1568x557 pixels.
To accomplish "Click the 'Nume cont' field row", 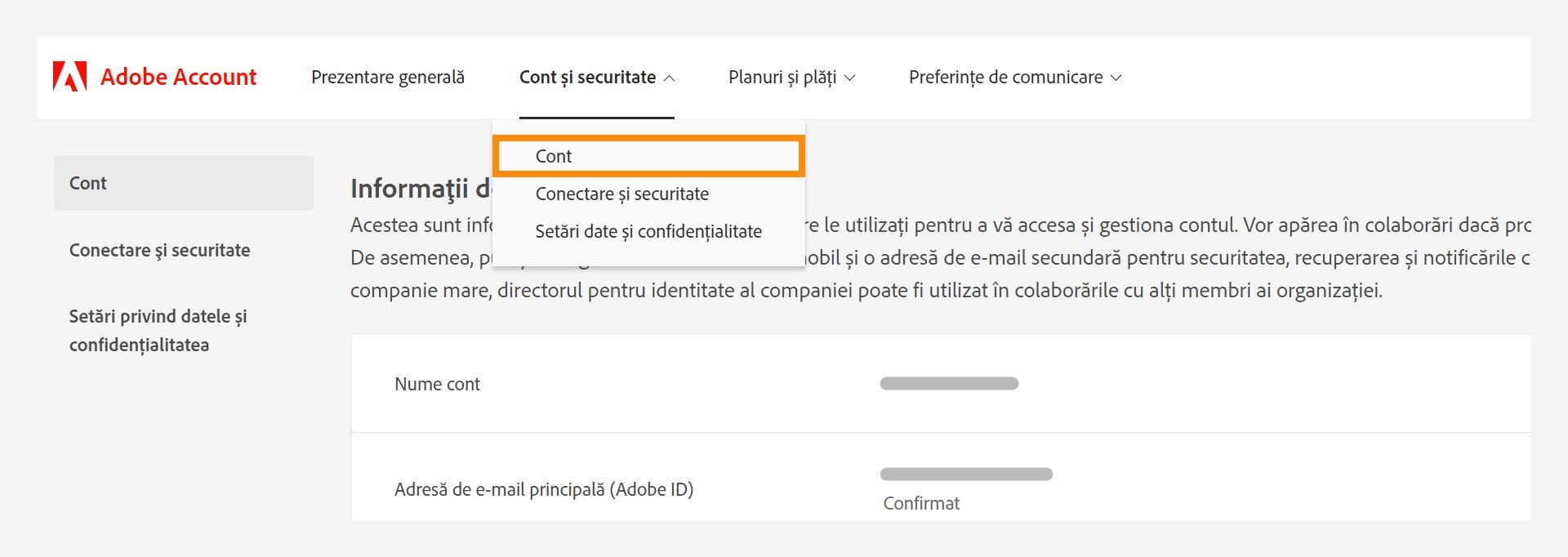I will [437, 384].
